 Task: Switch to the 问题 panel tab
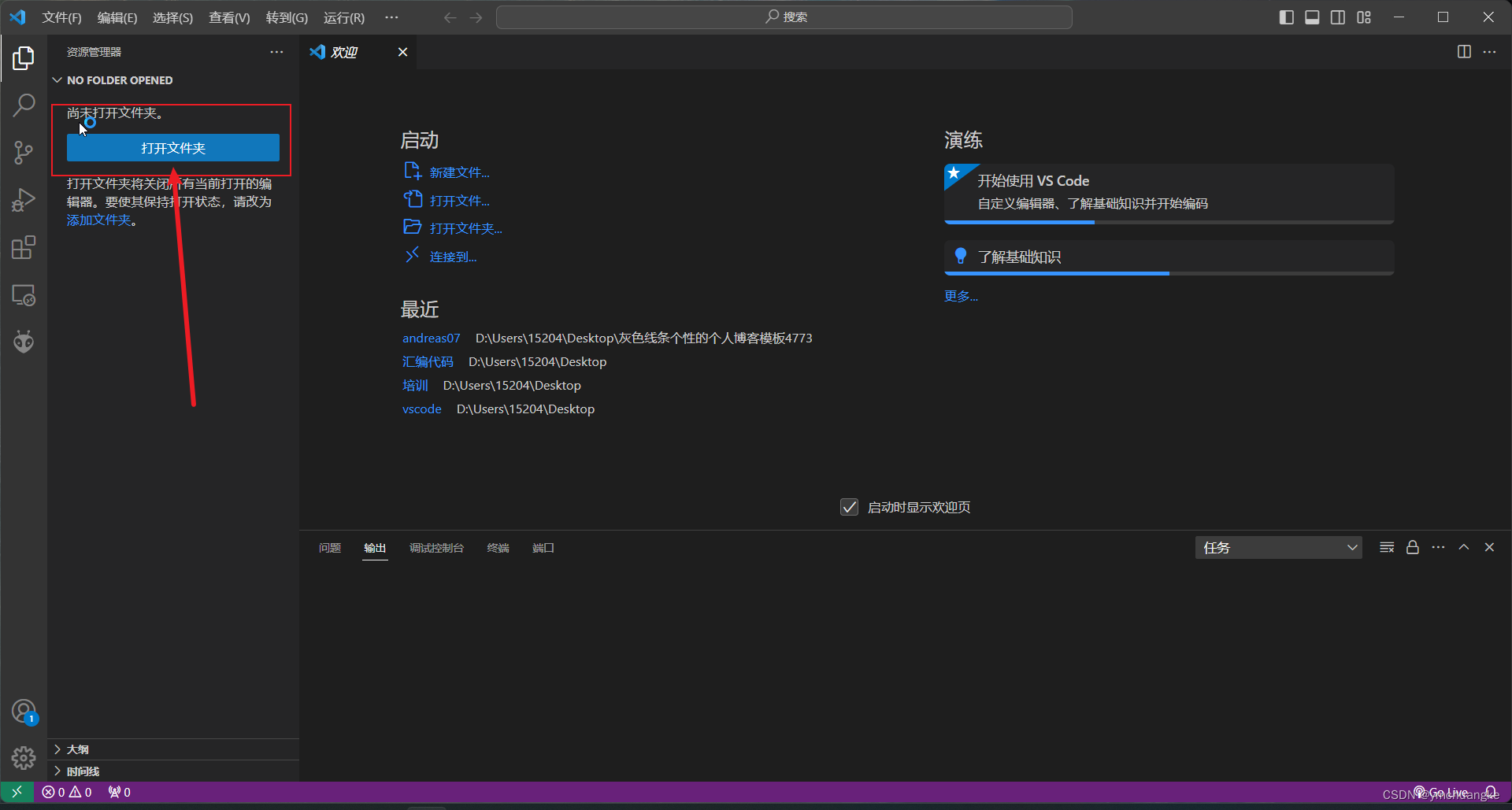coord(330,548)
